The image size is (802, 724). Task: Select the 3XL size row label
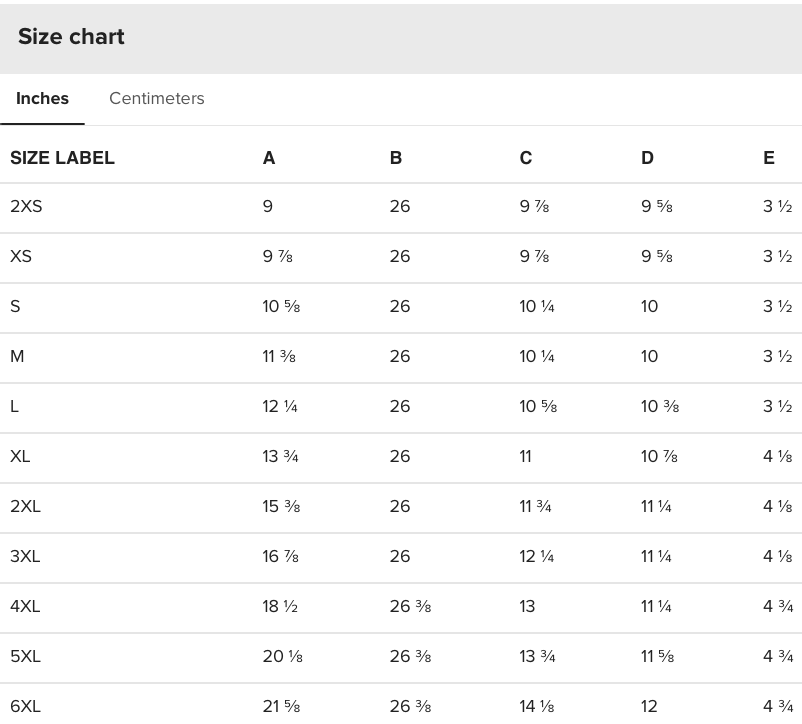(x=25, y=557)
